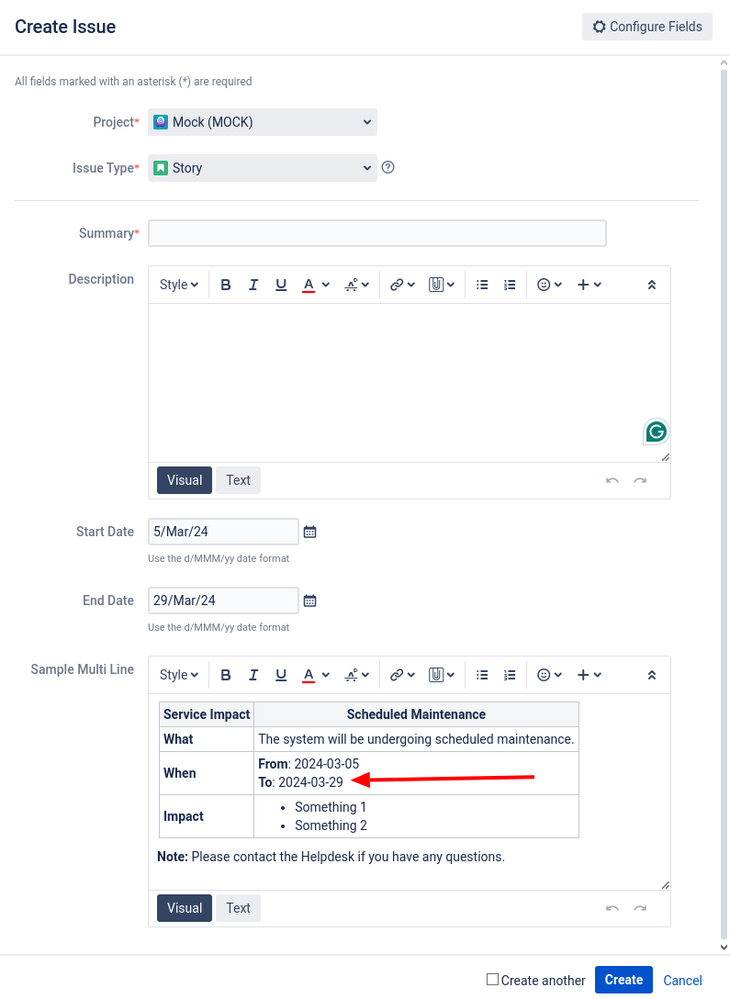Switch Sample Multi Line editor to Visual tab
This screenshot has width=730, height=999.
click(x=185, y=909)
